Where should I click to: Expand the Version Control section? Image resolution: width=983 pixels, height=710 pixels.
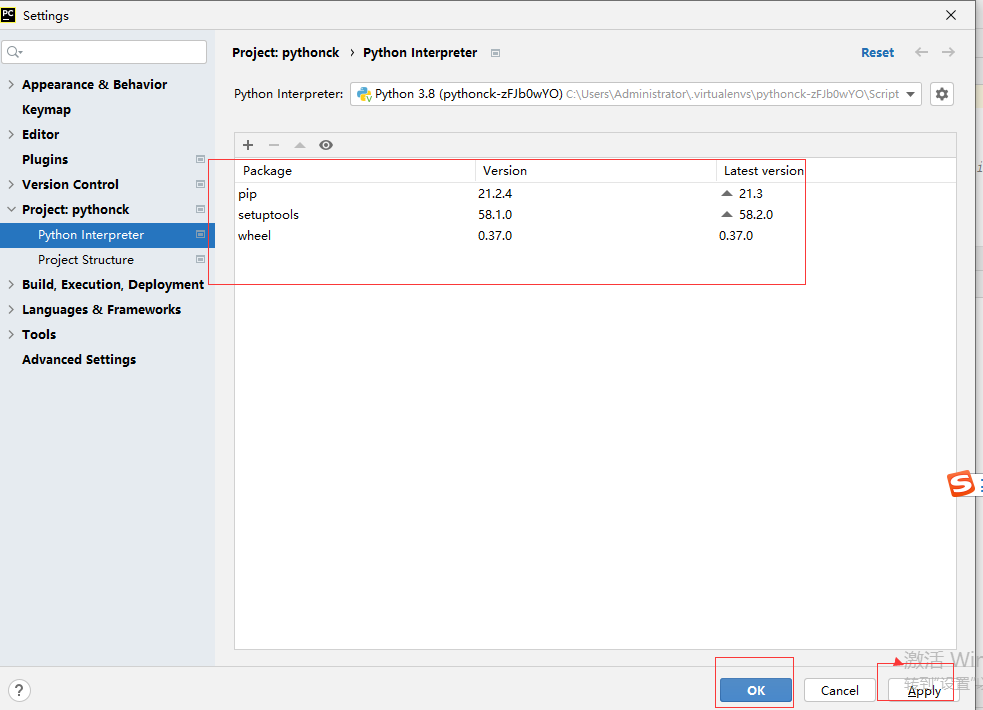(11, 184)
